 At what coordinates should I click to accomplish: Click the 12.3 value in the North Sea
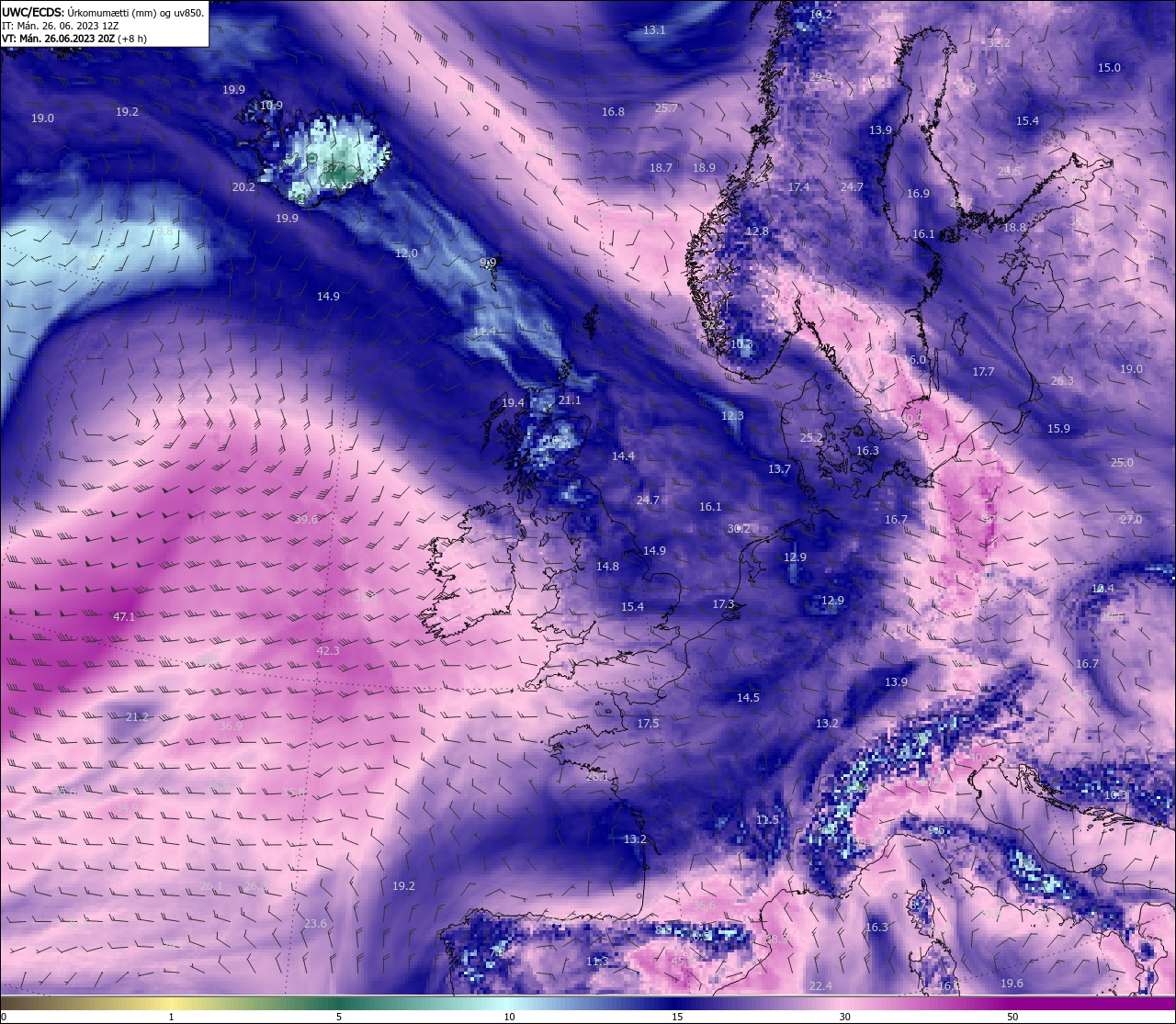pos(732,416)
